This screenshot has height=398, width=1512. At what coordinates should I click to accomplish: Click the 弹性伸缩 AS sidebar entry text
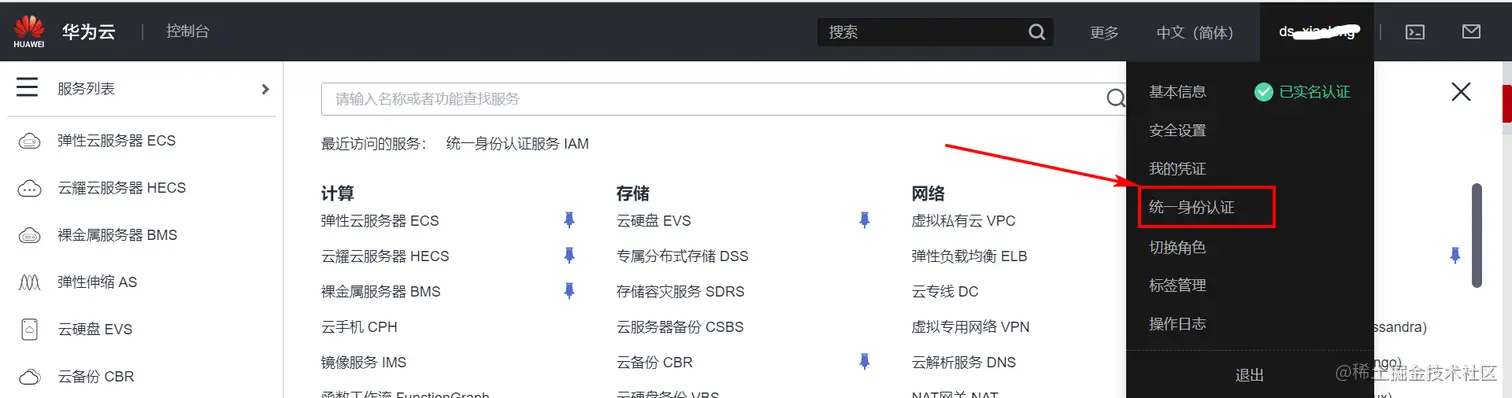coord(98,282)
